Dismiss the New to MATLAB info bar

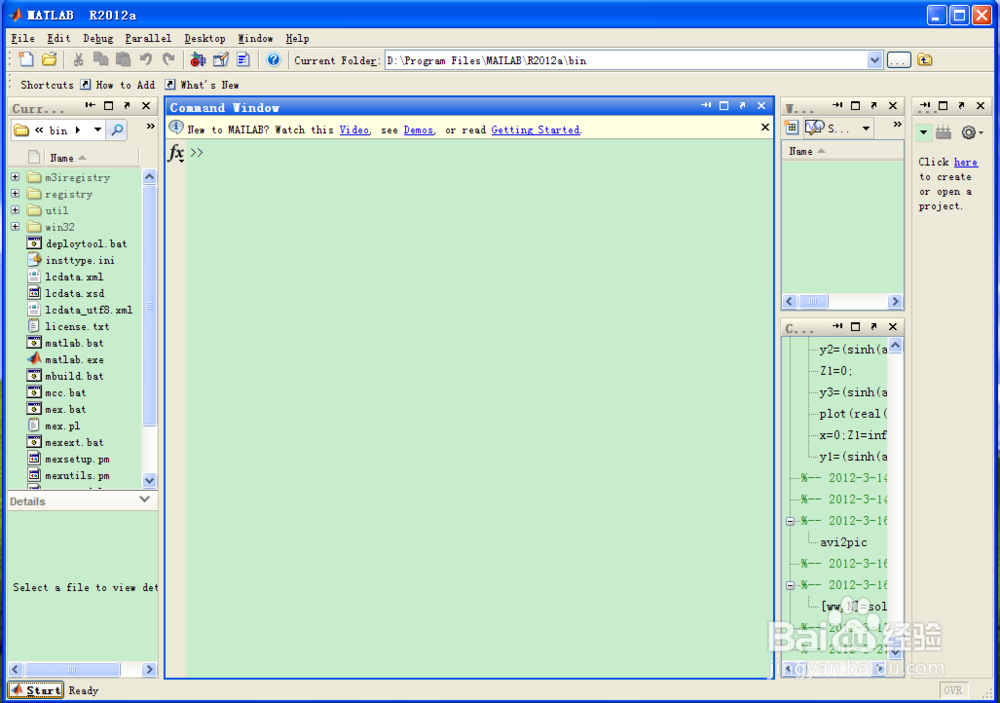coord(765,127)
